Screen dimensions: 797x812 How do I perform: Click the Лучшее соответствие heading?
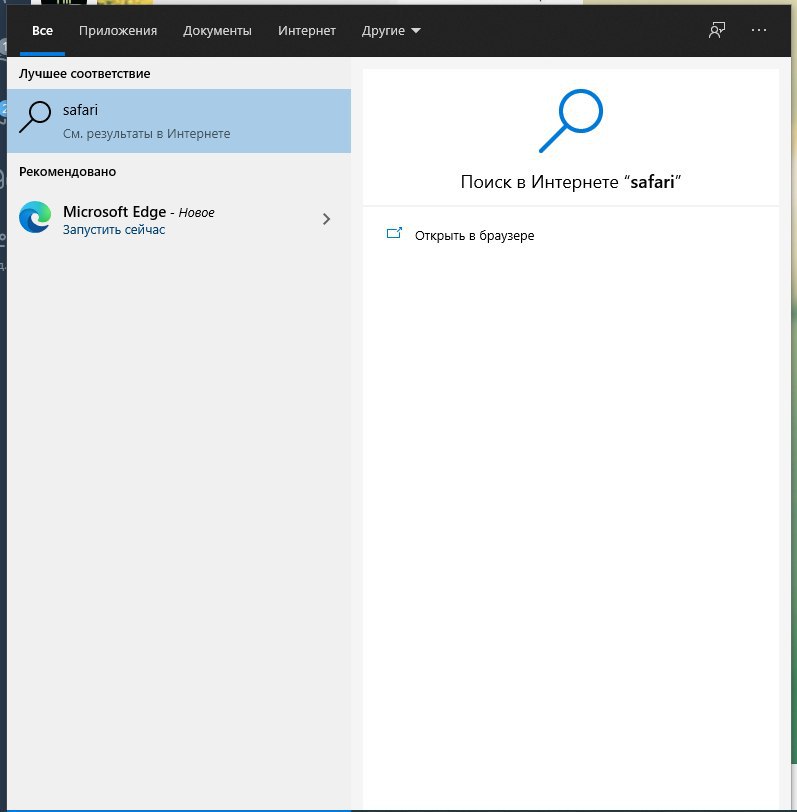point(84,74)
